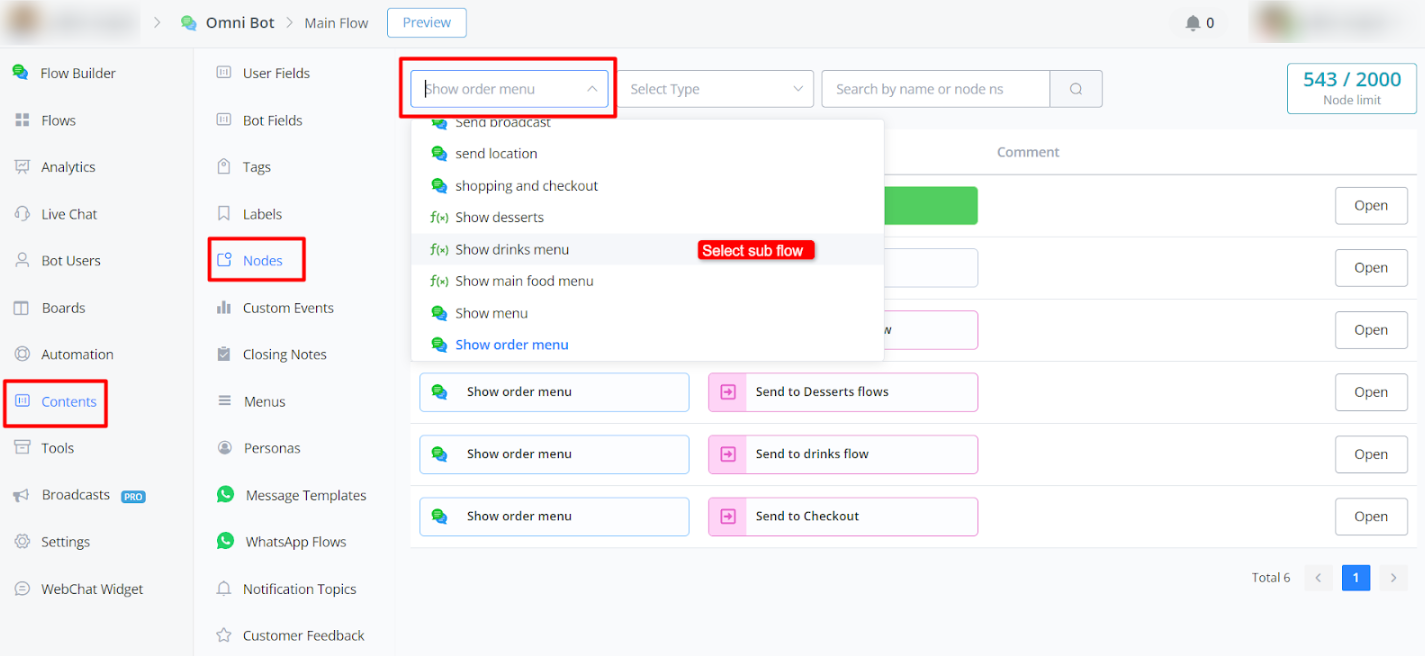Switch to Contents in left sidebar
The image size is (1425, 656).
(x=68, y=401)
